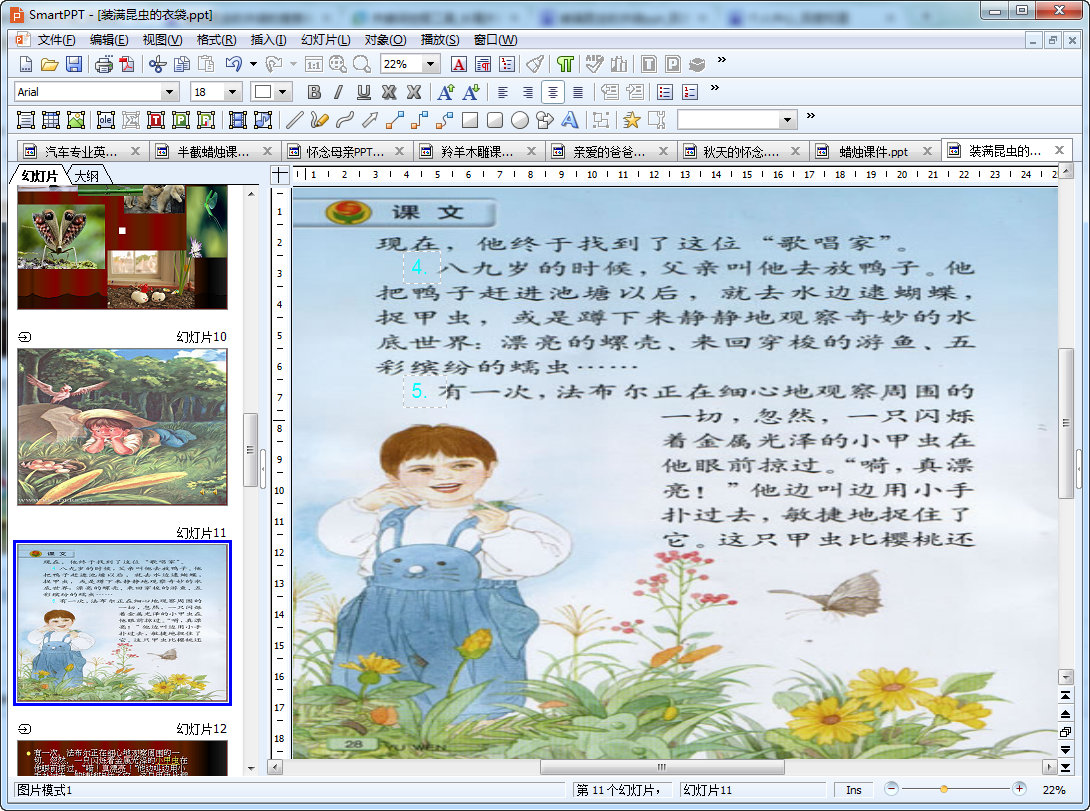Align text to the left
This screenshot has height=811, width=1090.
pos(503,92)
